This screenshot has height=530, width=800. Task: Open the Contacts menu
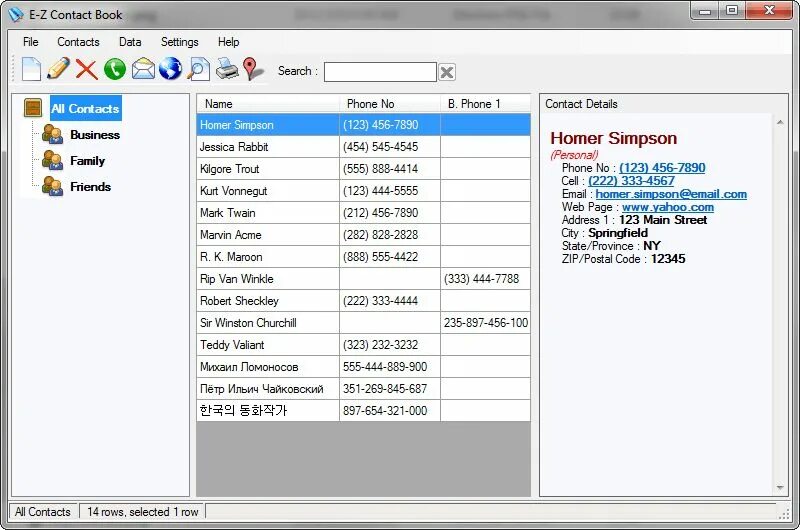tap(78, 42)
